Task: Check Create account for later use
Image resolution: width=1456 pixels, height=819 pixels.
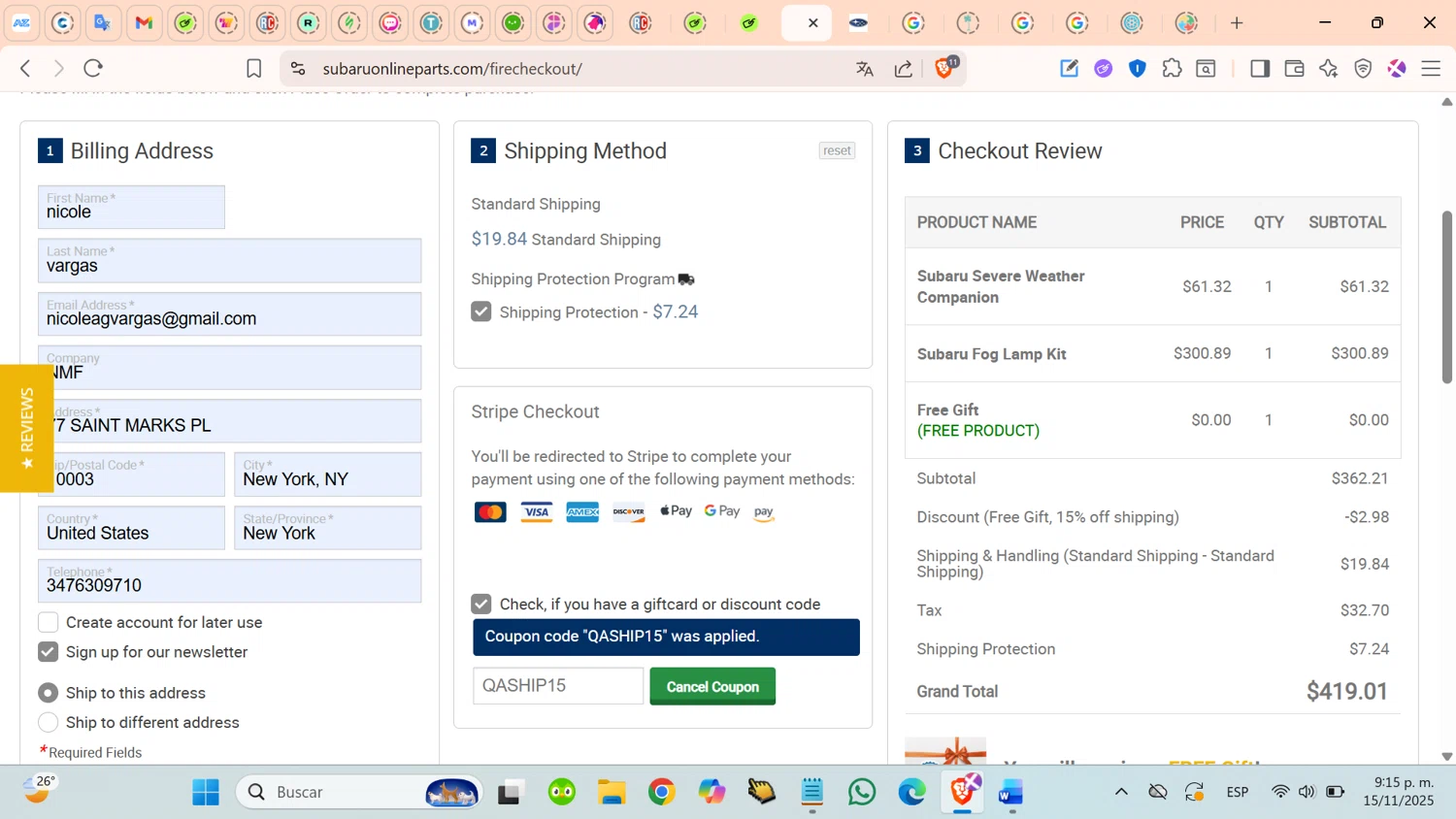Action: pyautogui.click(x=49, y=622)
